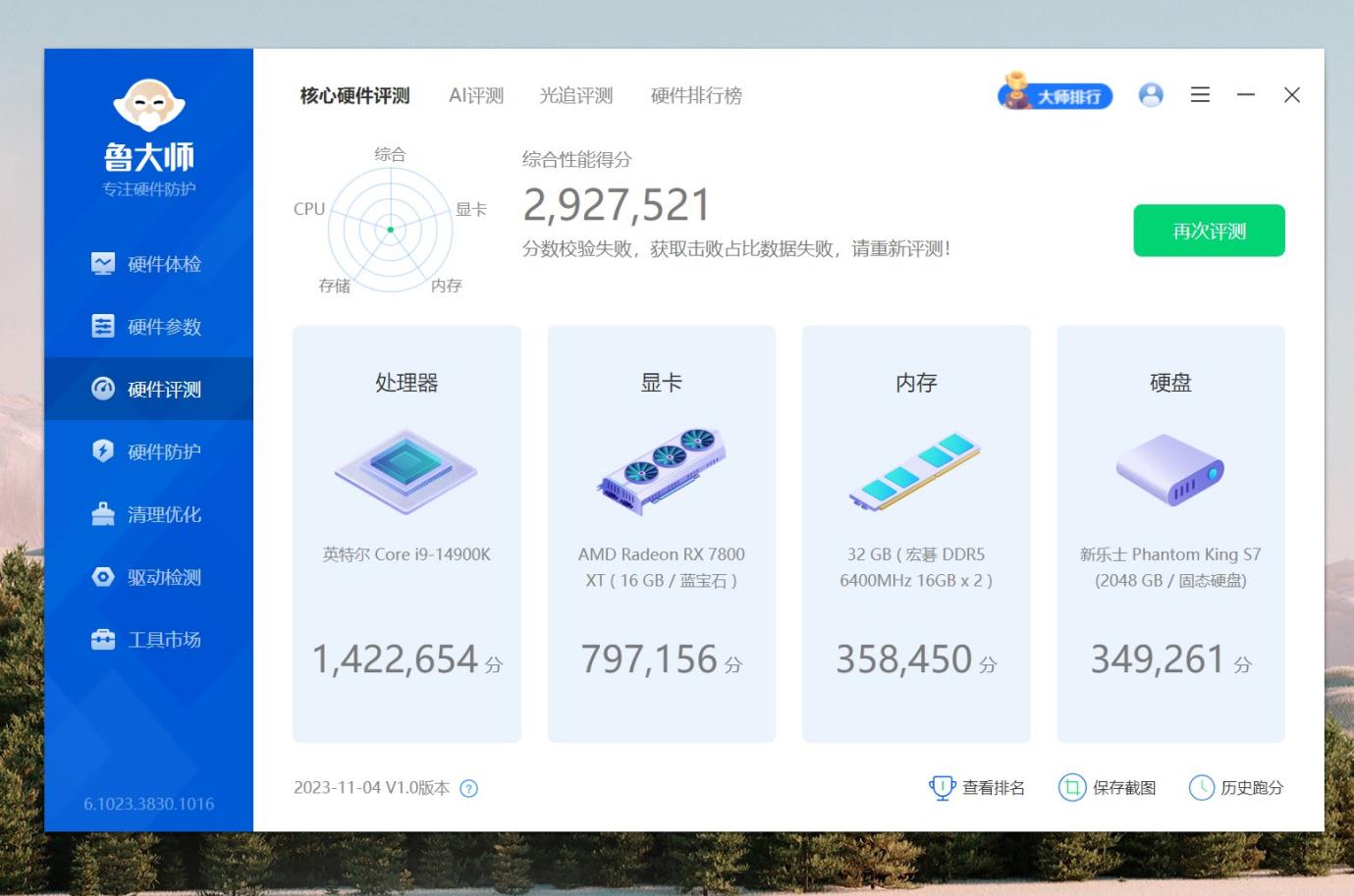Image resolution: width=1354 pixels, height=896 pixels.
Task: Open 硬件体检 in sidebar
Action: click(x=148, y=264)
